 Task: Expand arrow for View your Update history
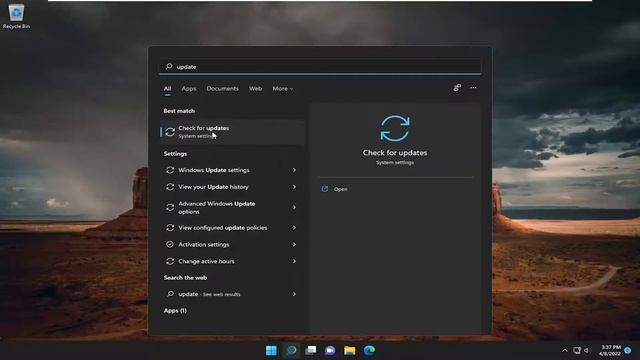pos(294,187)
